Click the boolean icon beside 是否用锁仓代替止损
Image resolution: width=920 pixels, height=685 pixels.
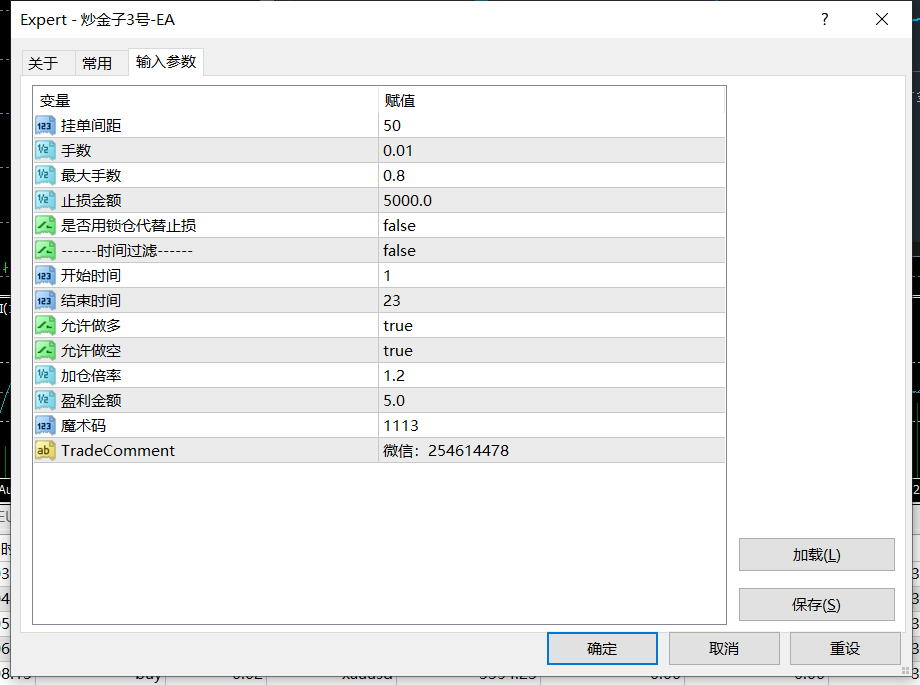tap(45, 225)
